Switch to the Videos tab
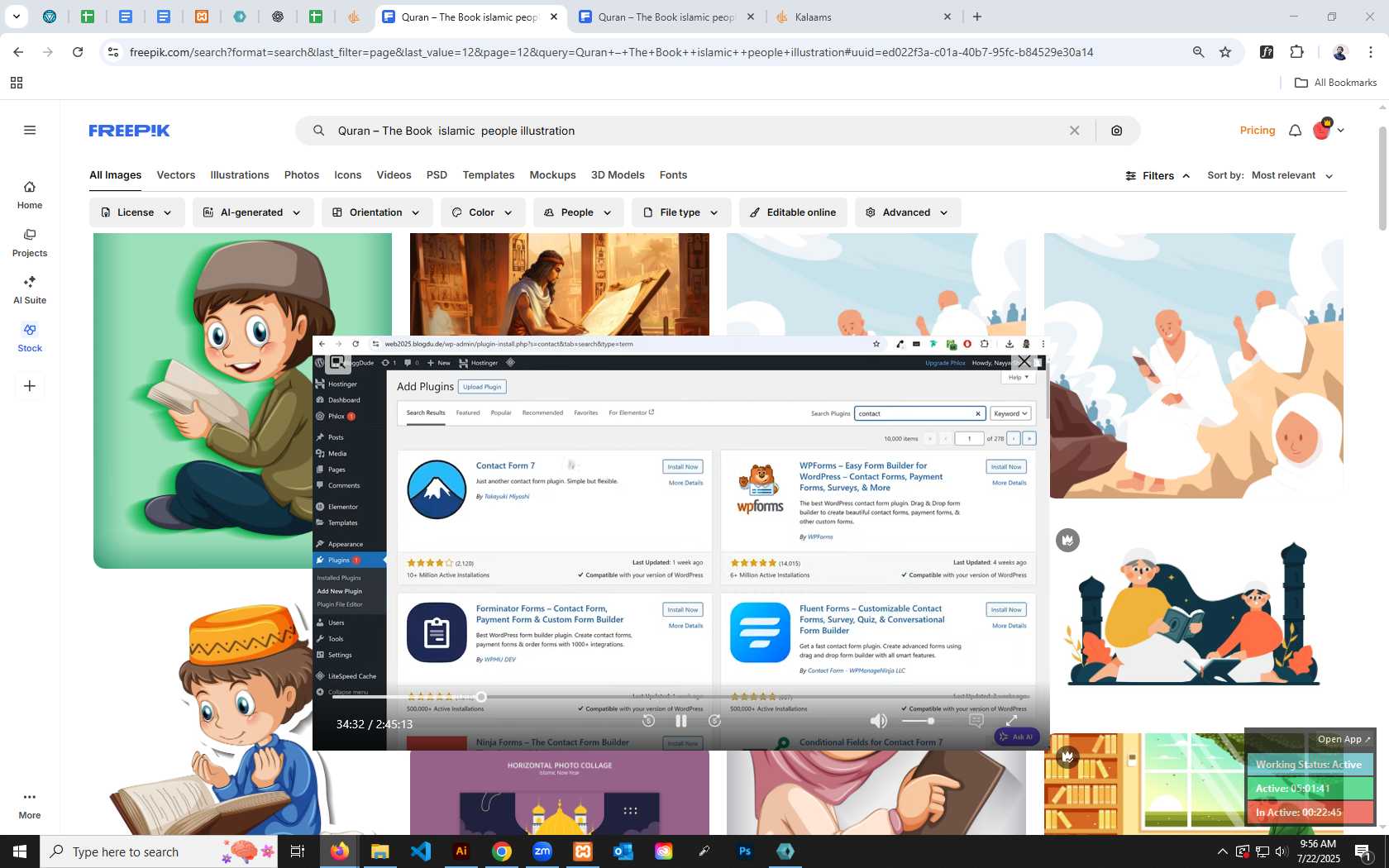Viewport: 1389px width, 868px height. (394, 175)
